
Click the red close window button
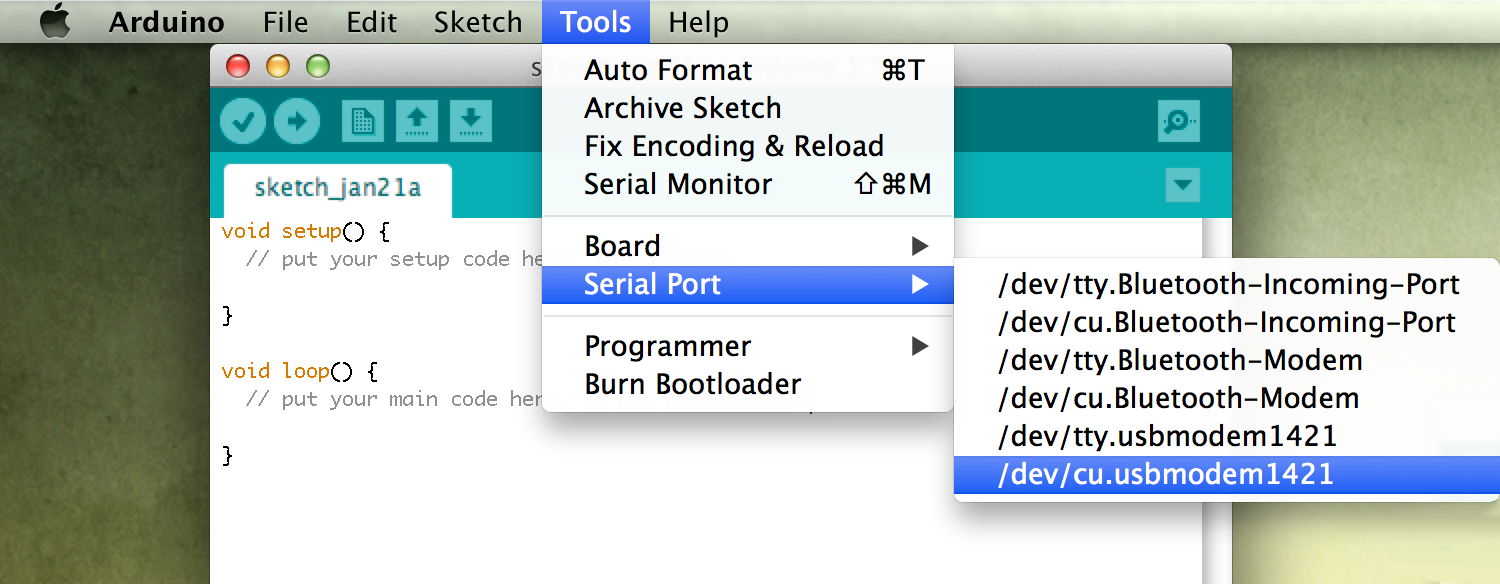click(x=238, y=67)
